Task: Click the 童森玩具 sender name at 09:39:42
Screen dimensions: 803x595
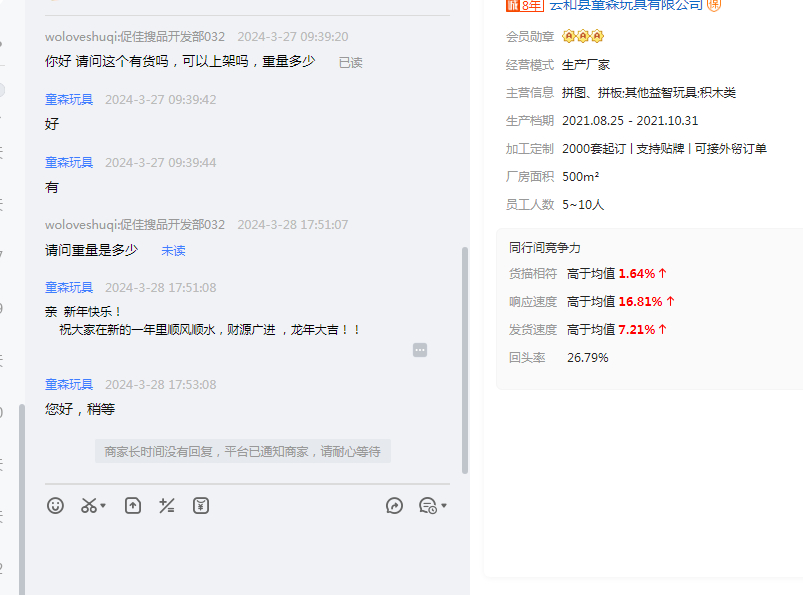Action: [69, 100]
